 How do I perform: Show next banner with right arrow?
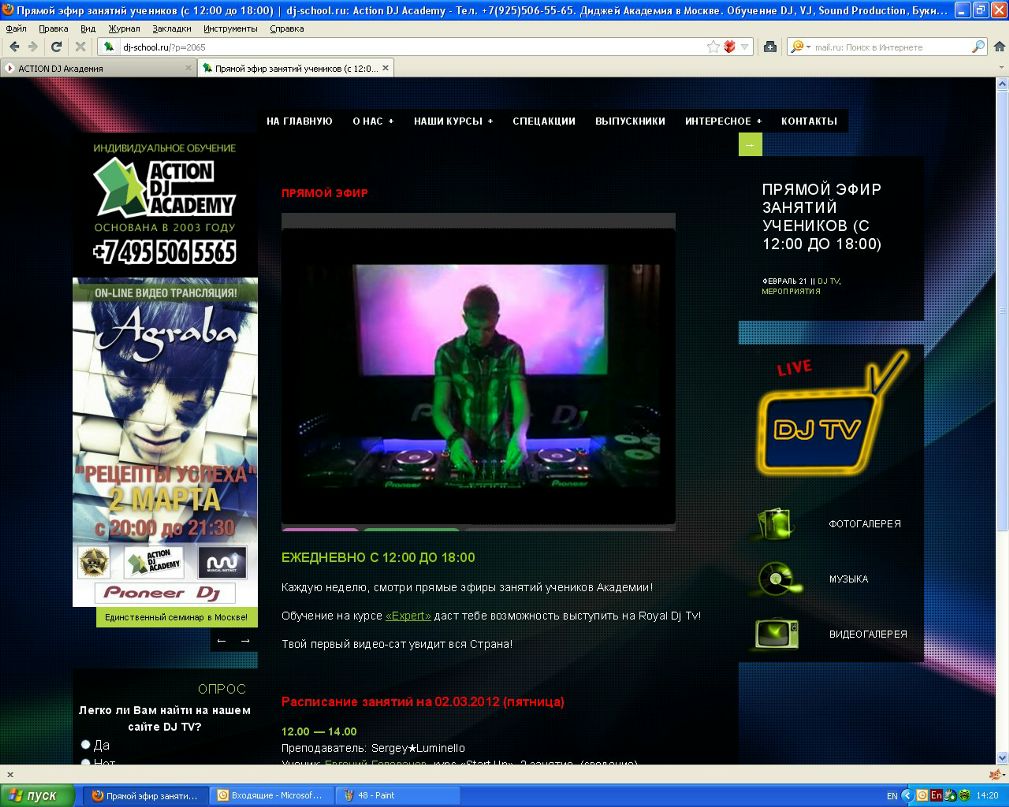point(245,640)
